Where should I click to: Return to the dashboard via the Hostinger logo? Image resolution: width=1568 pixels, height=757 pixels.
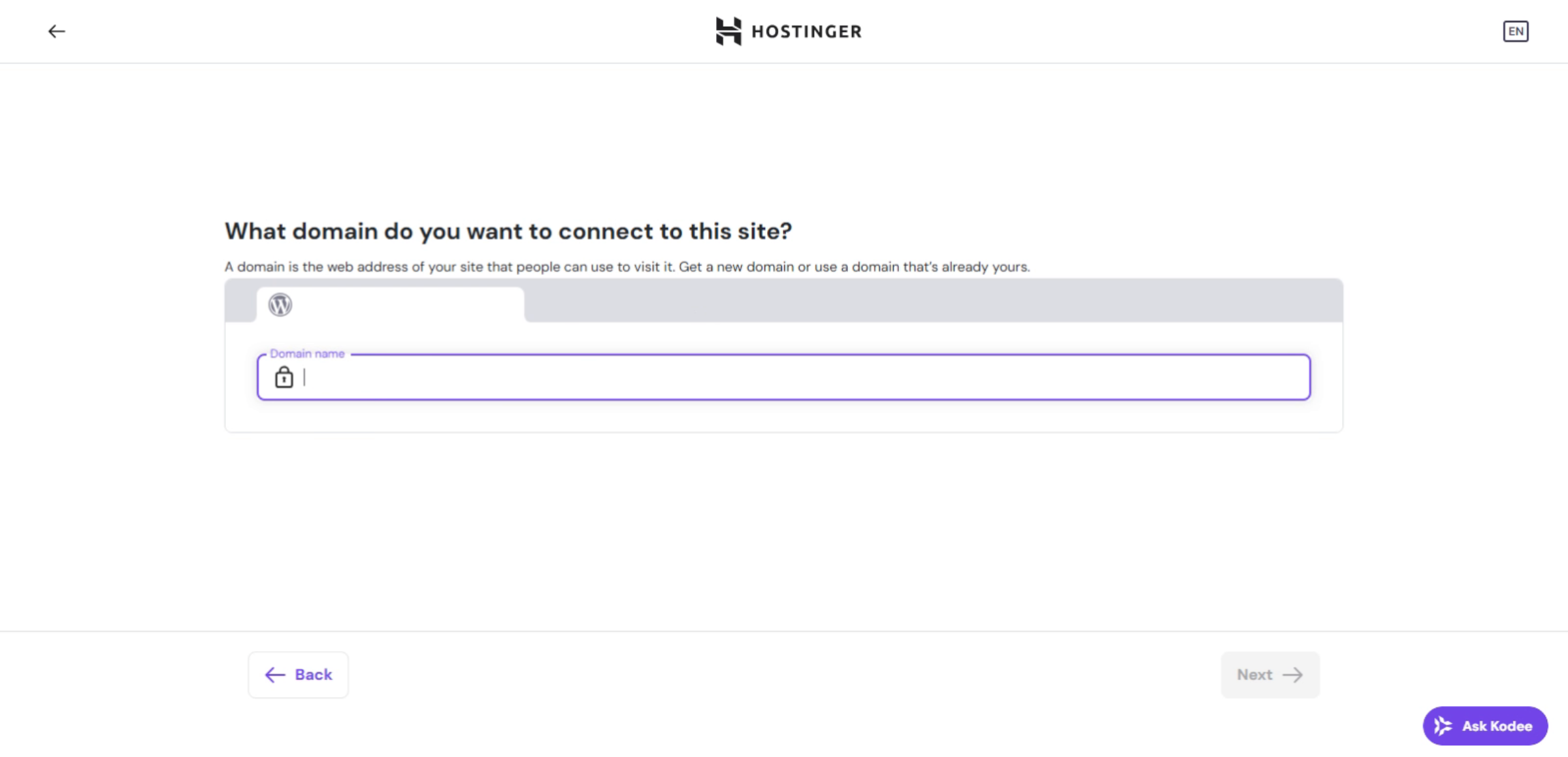[x=788, y=31]
